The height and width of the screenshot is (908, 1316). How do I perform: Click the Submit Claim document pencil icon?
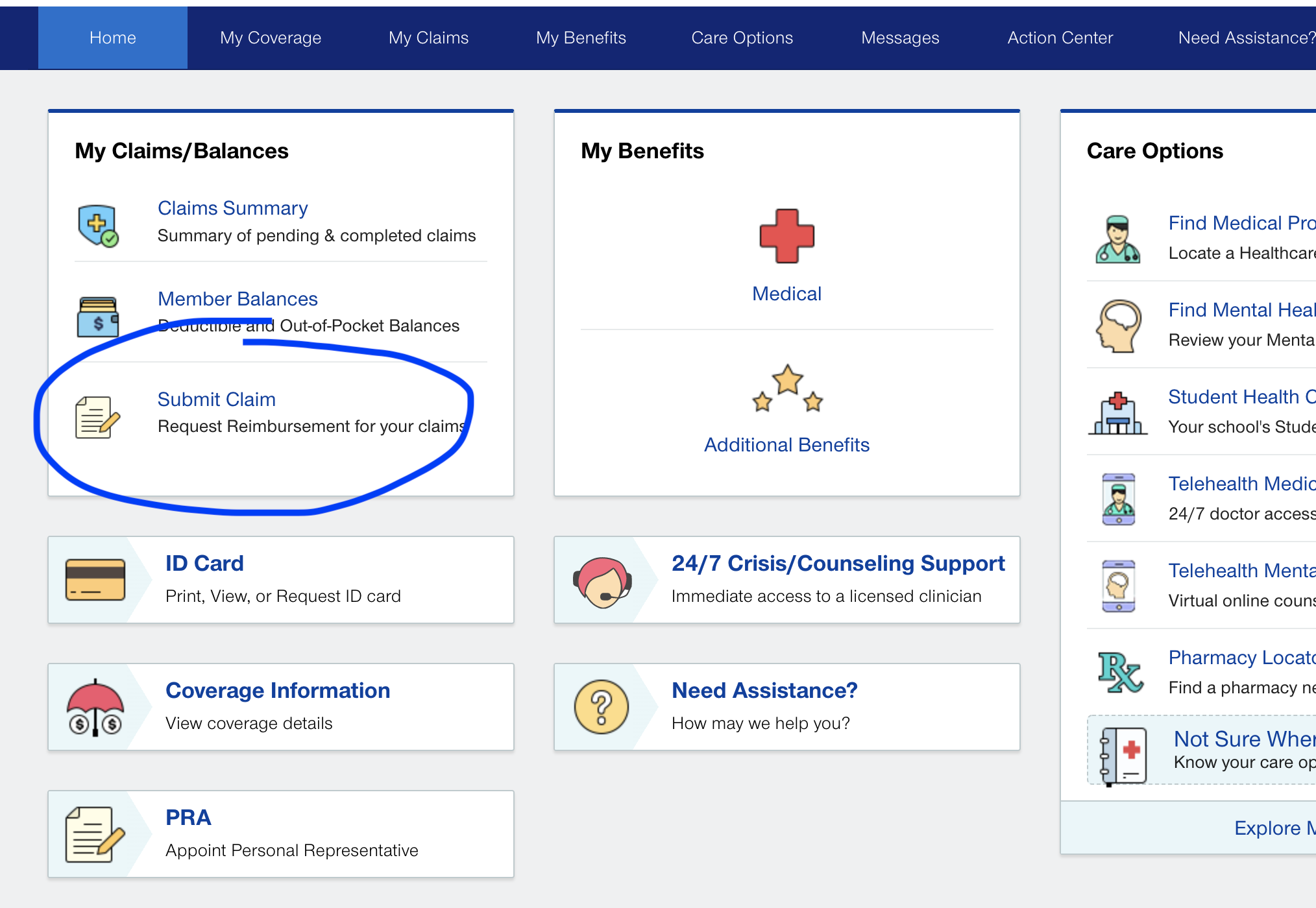[x=97, y=417]
